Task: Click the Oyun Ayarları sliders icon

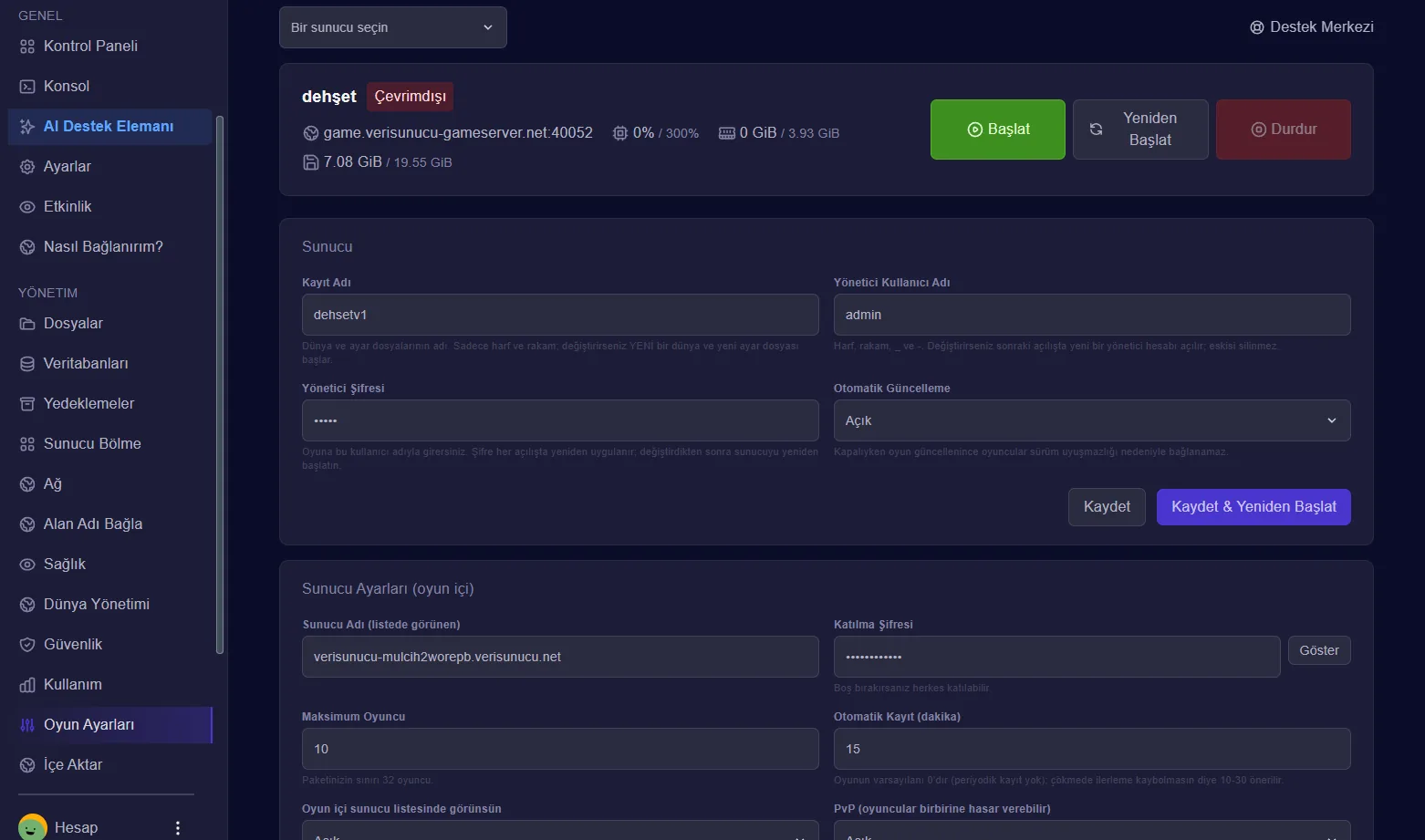Action: [27, 725]
